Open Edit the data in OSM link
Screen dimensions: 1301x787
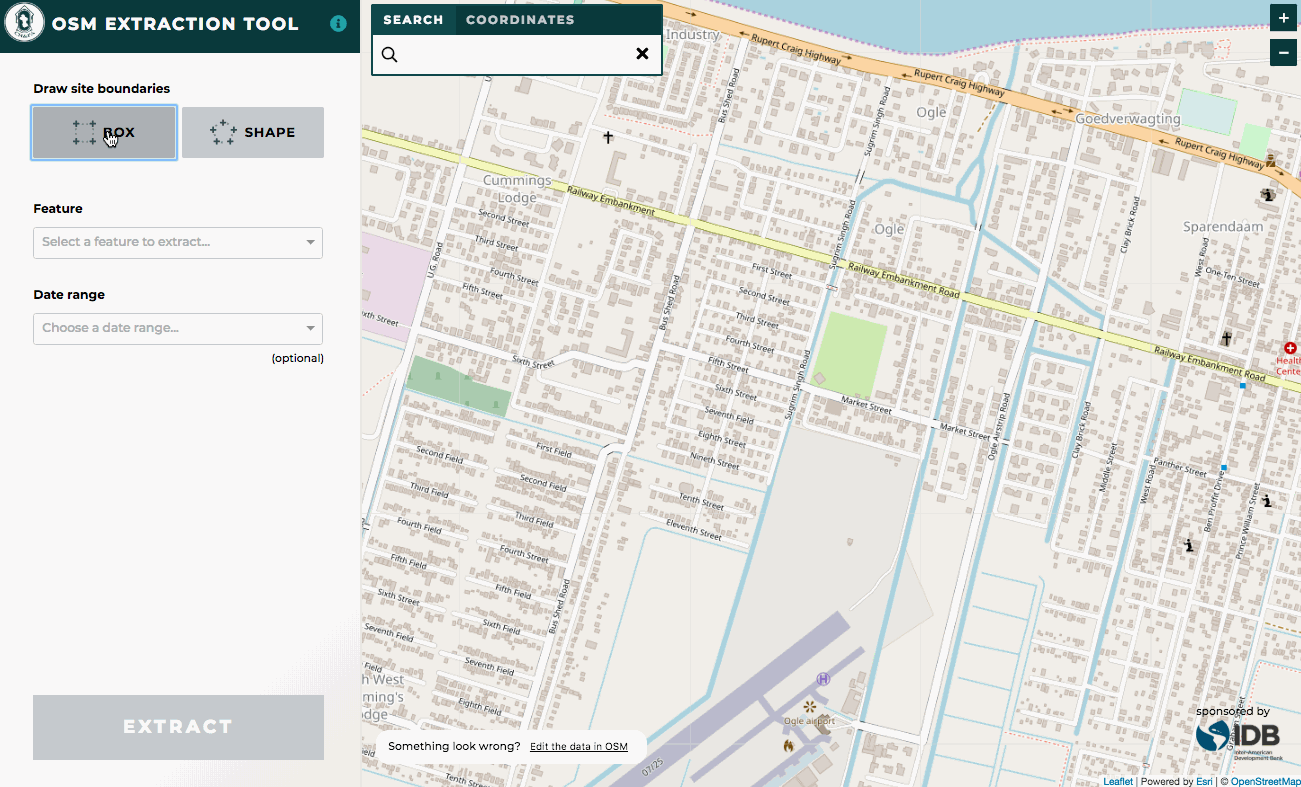point(579,747)
